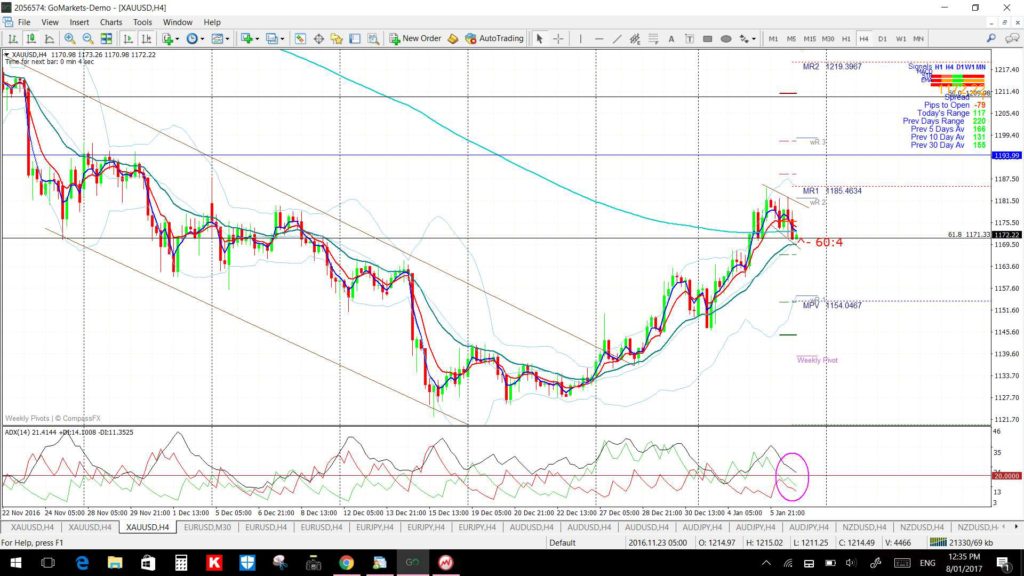Switch timeframe to W1
1024x576 pixels.
901,39
